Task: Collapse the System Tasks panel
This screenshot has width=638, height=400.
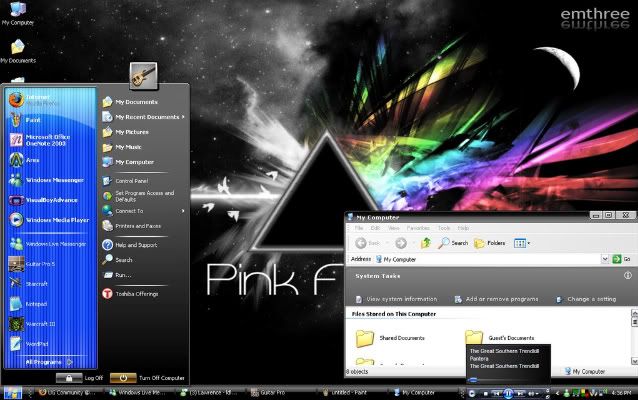Action: click(628, 275)
